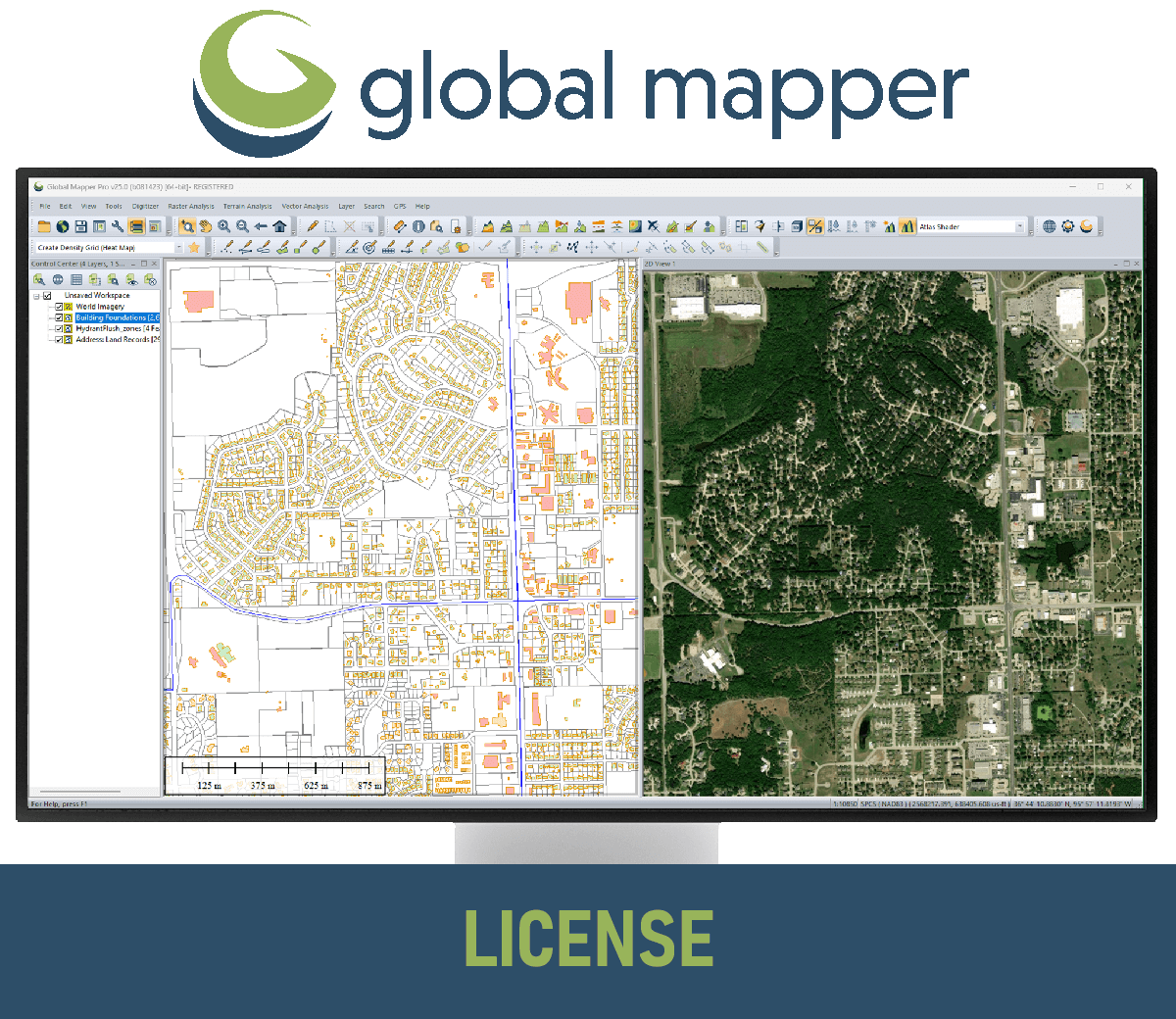
Task: Open the File menu
Action: coord(45,207)
